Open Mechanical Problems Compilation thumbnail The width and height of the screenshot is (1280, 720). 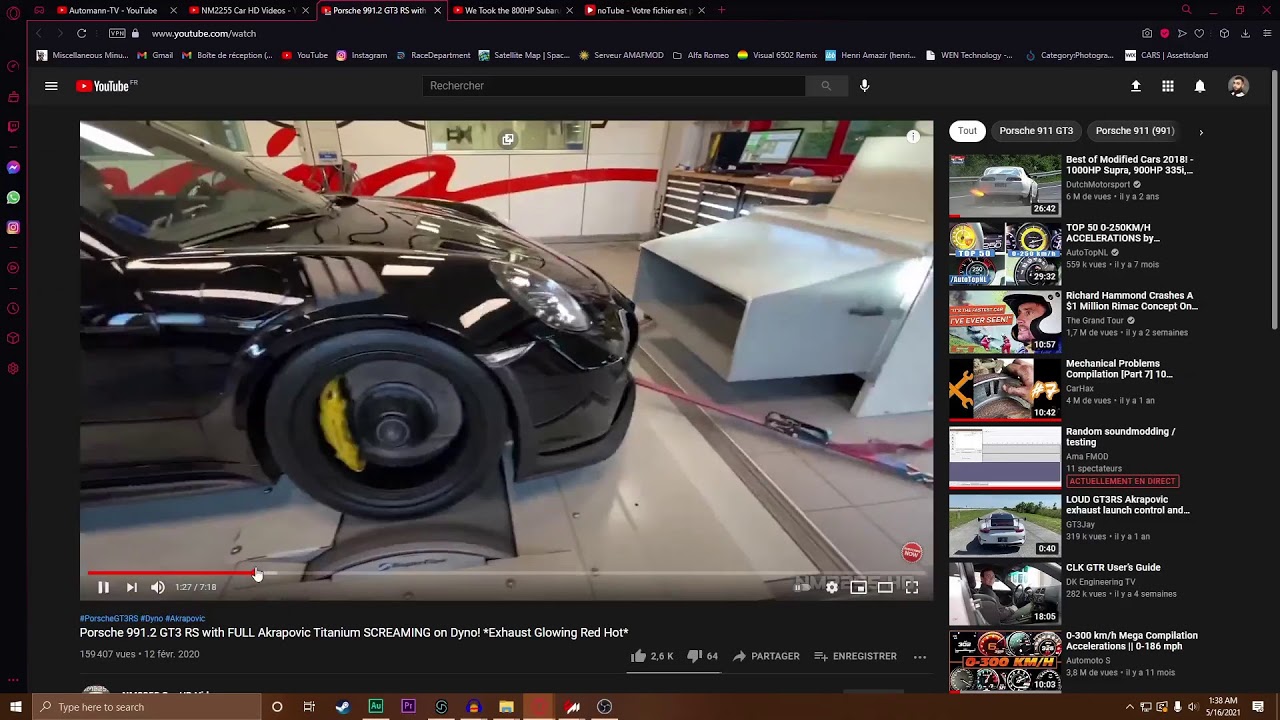1005,390
